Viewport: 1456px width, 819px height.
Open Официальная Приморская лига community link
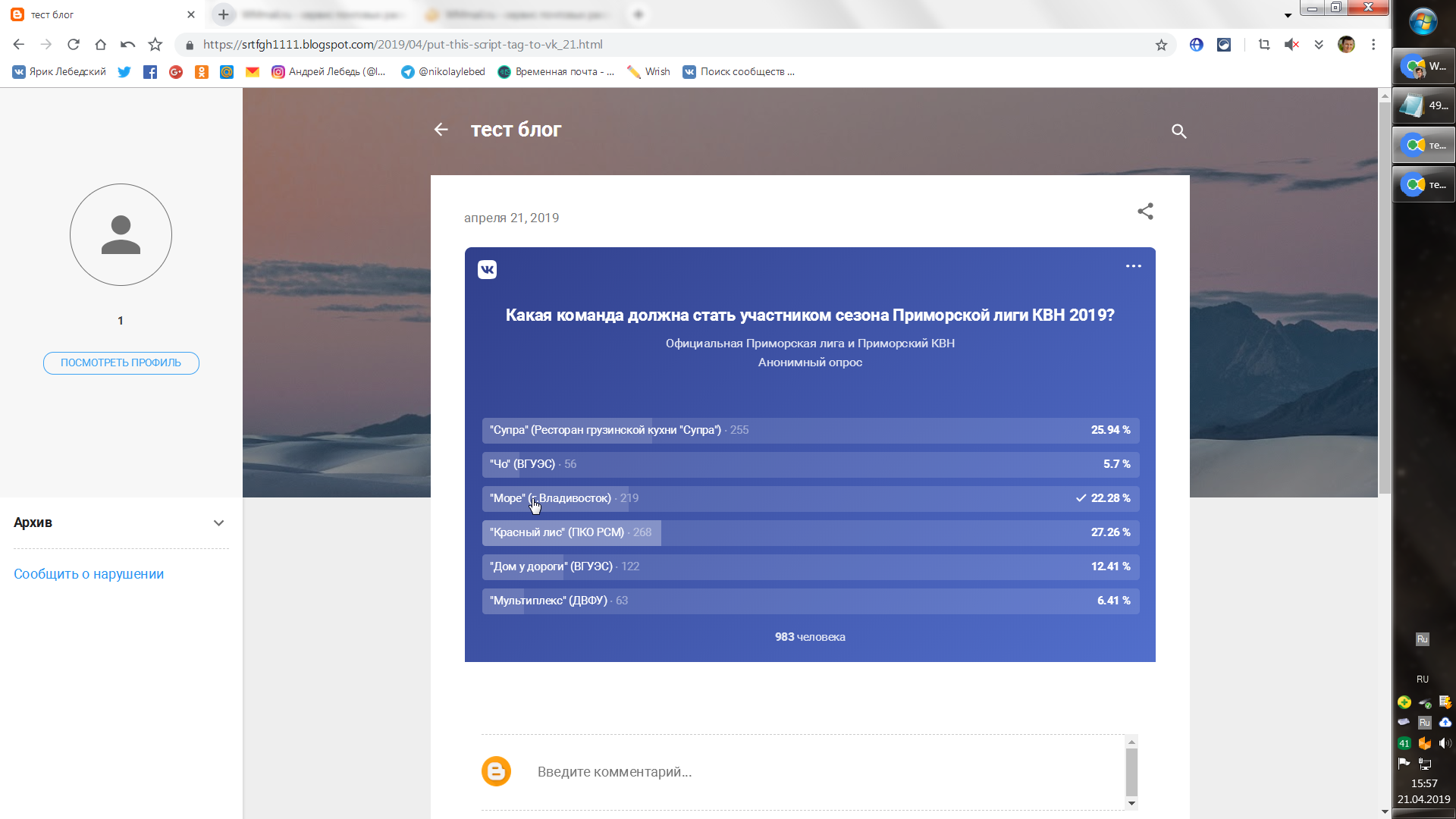click(x=810, y=344)
